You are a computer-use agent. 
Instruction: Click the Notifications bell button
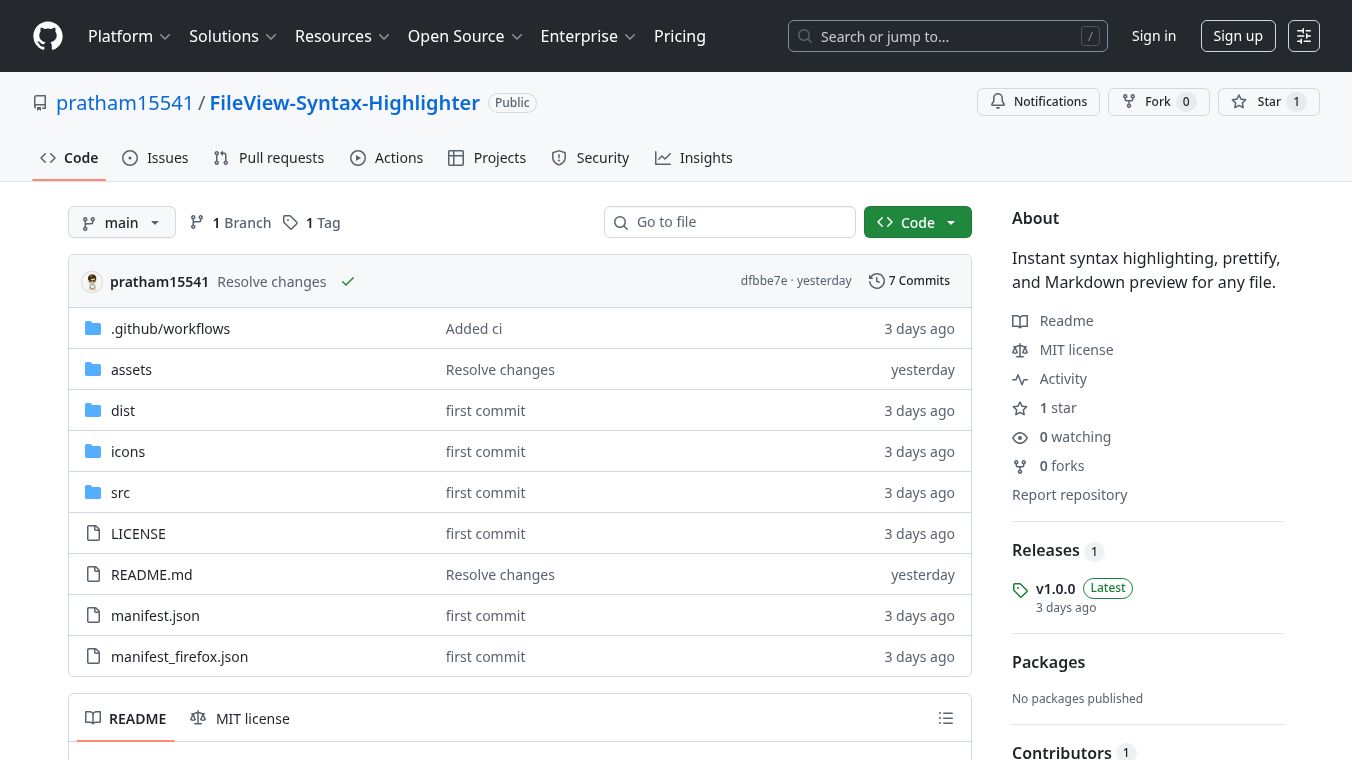[x=1038, y=102]
